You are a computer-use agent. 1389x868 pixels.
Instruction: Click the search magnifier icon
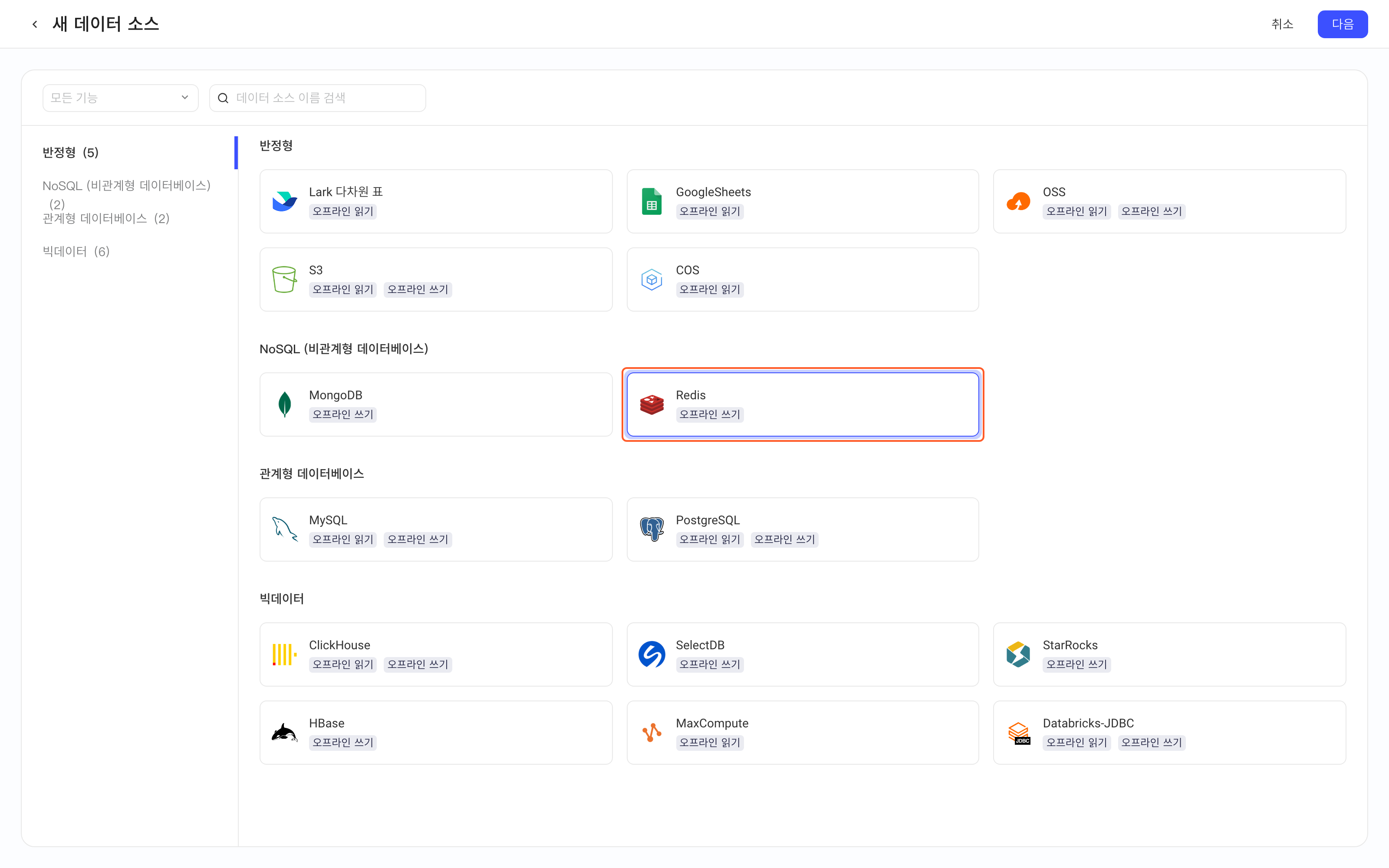(x=223, y=98)
